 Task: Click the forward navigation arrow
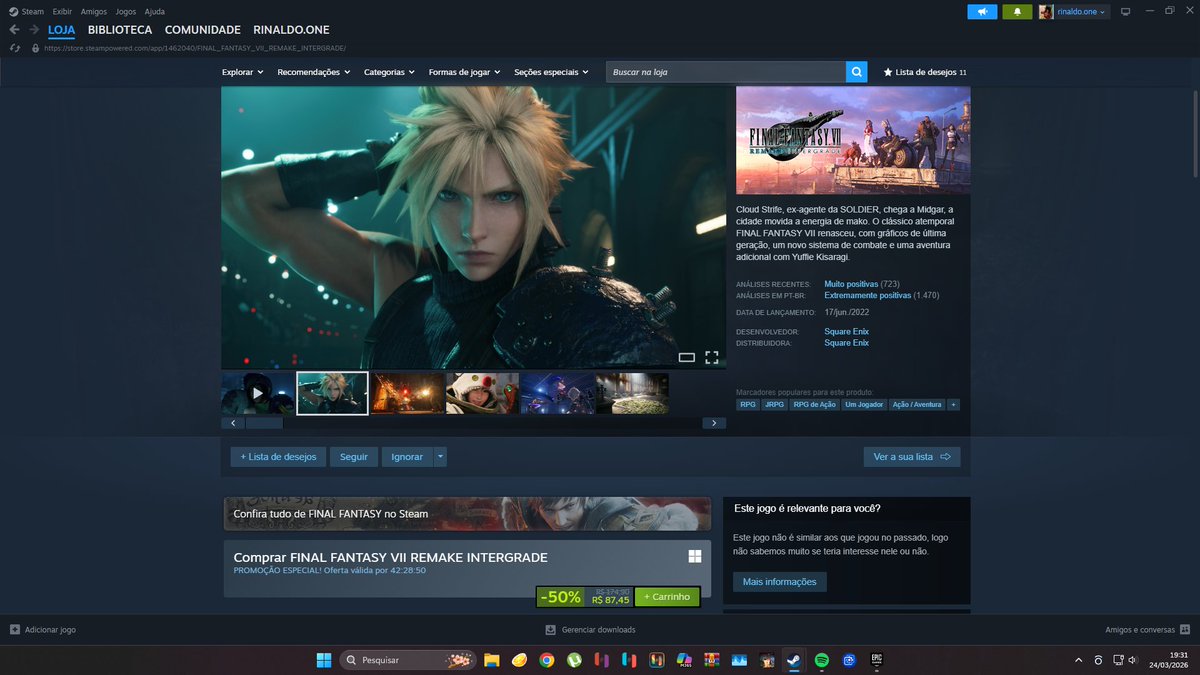coord(34,30)
